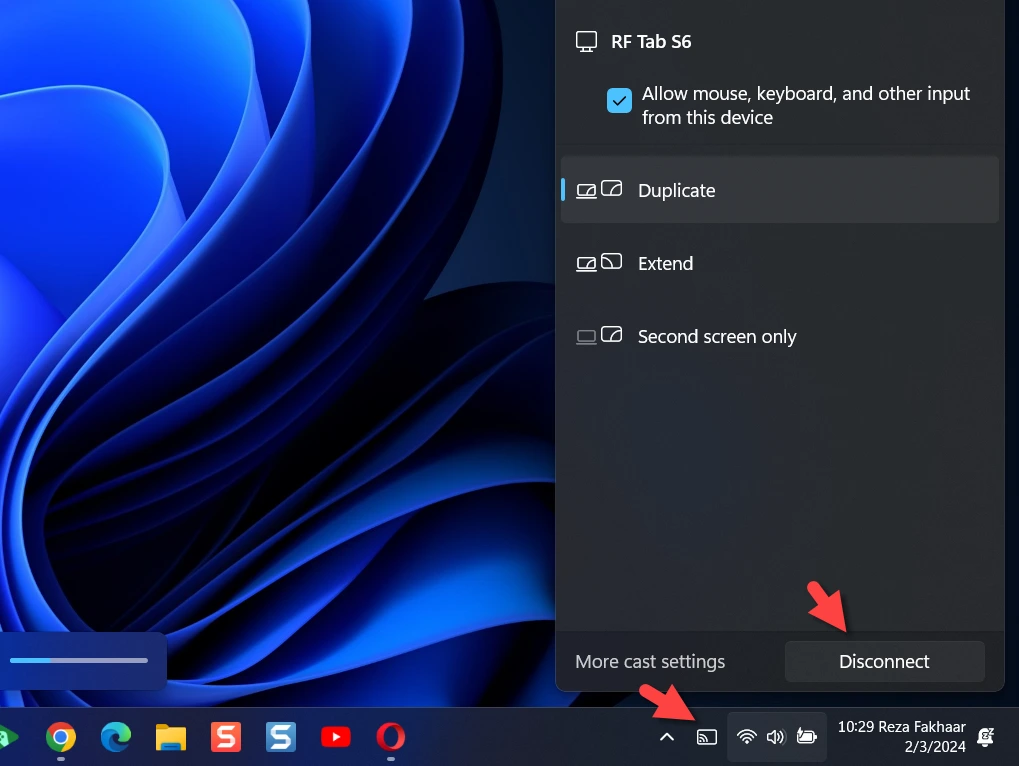The height and width of the screenshot is (766, 1019).
Task: Launch YouTube app from taskbar
Action: pyautogui.click(x=336, y=737)
